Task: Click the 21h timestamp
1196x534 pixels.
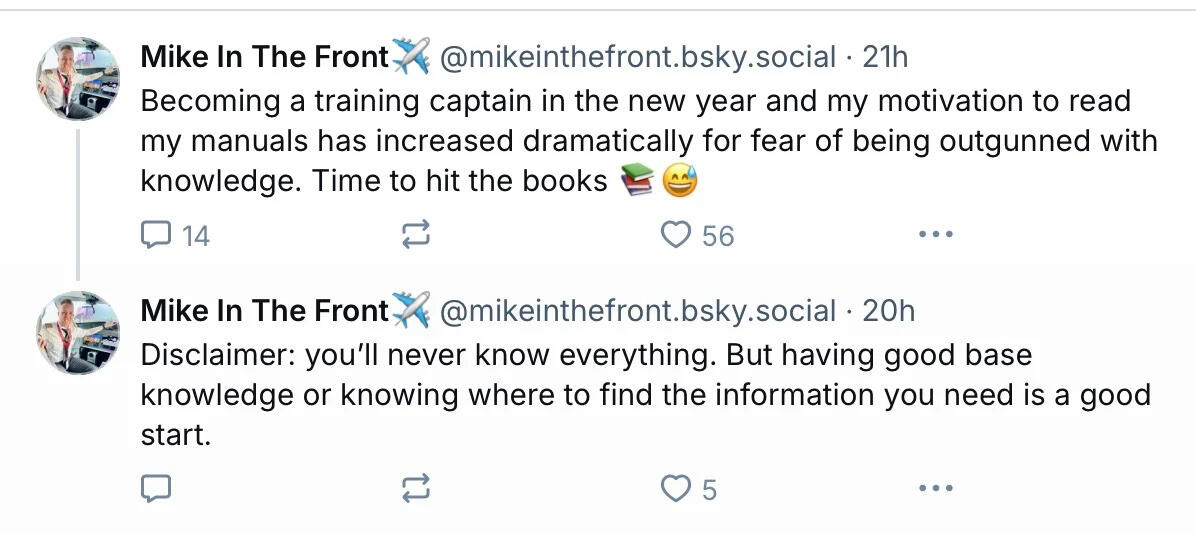Action: pos(885,58)
